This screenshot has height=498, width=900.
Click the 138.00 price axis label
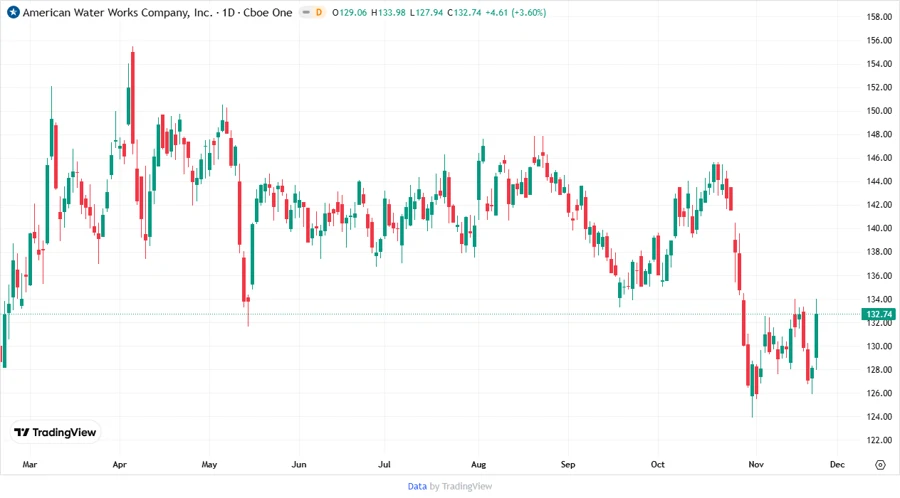(879, 252)
